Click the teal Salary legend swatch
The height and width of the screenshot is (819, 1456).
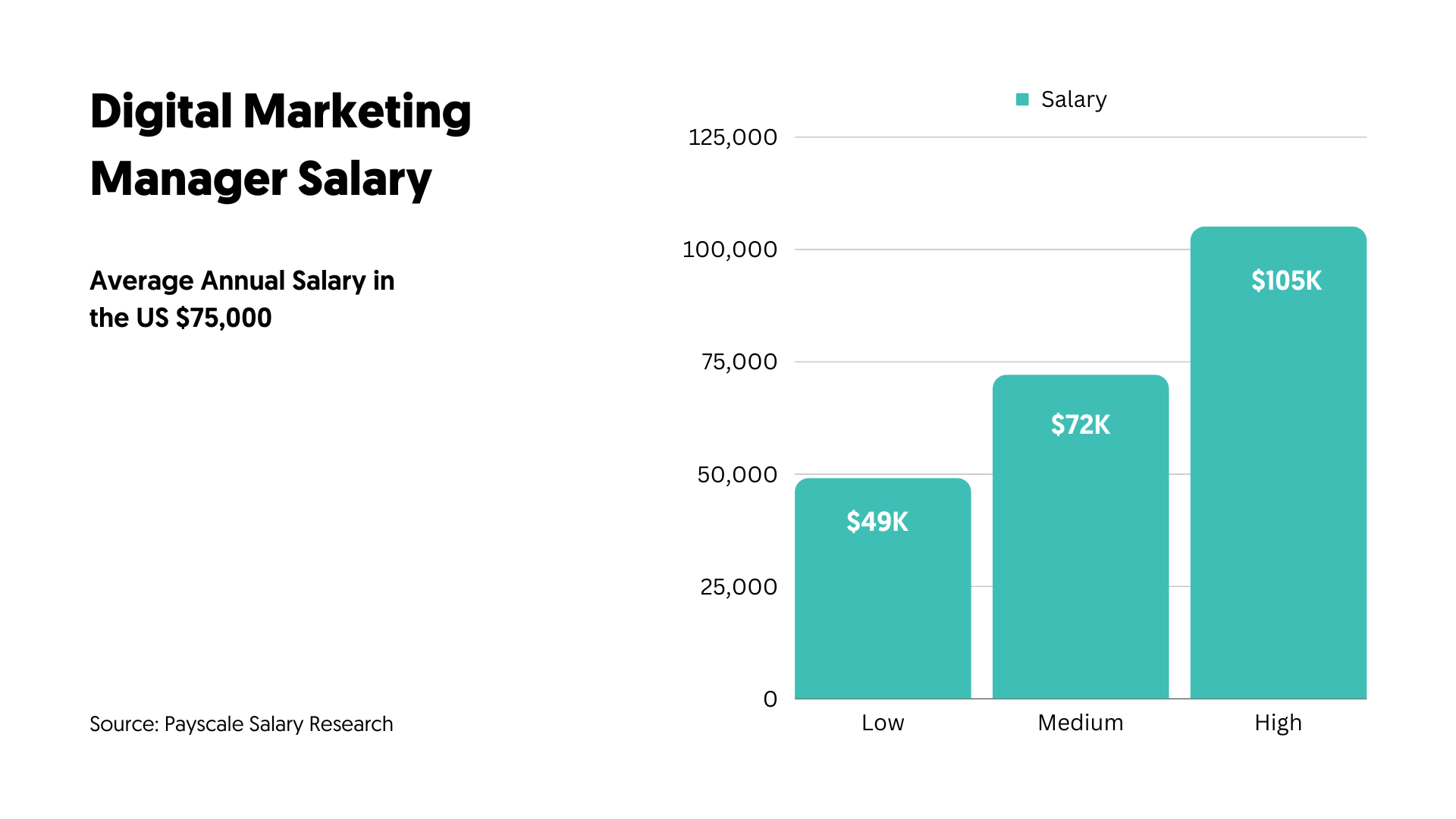[1022, 99]
